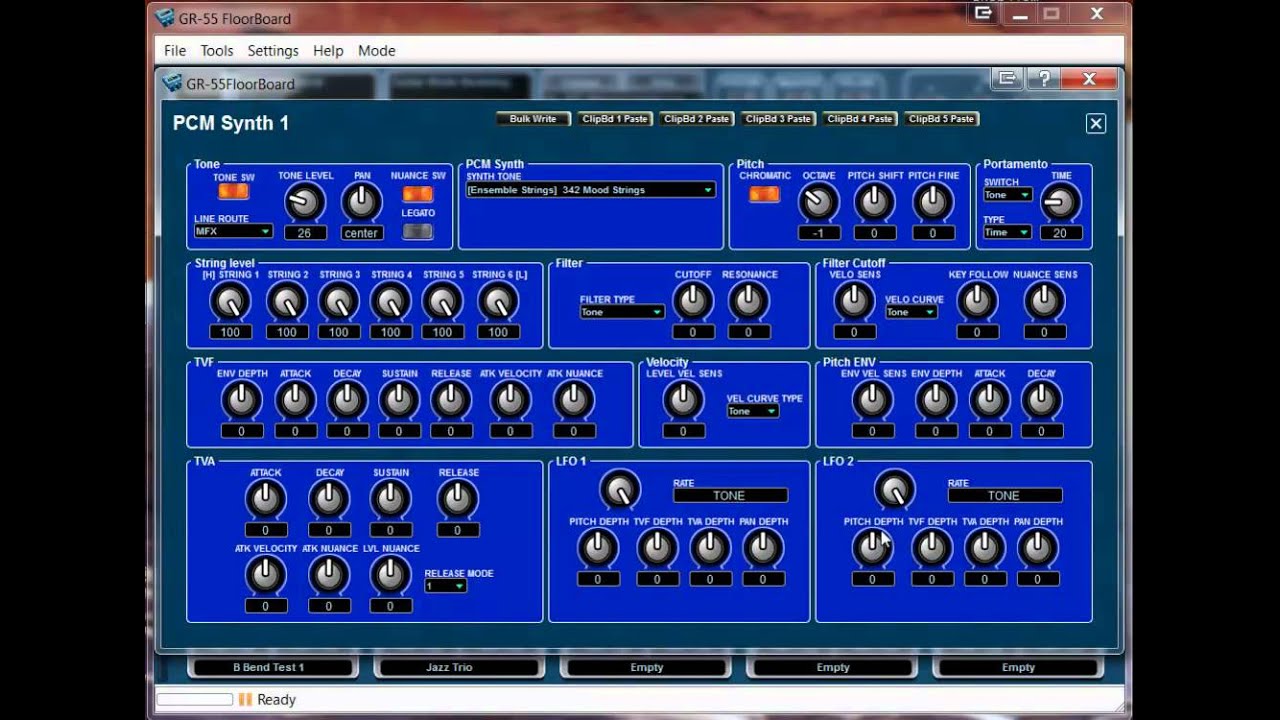Open the Mode menu
This screenshot has height=720, width=1280.
tap(377, 50)
